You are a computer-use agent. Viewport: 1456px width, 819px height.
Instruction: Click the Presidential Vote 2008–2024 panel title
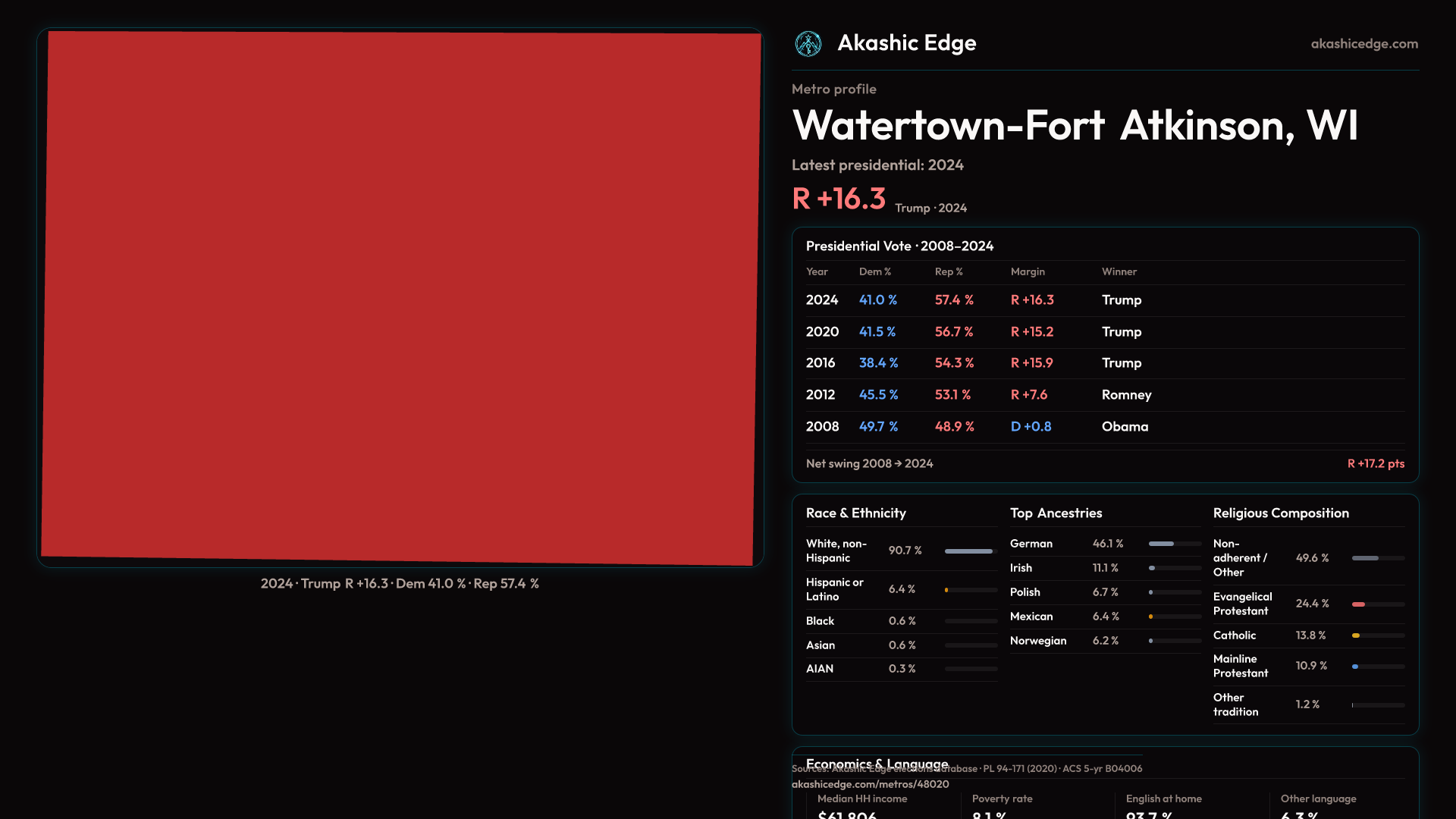[899, 246]
